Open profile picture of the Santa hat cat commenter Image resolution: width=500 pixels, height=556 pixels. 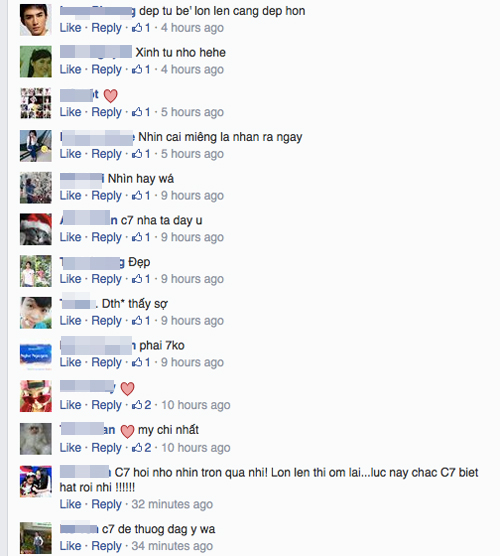(x=35, y=229)
